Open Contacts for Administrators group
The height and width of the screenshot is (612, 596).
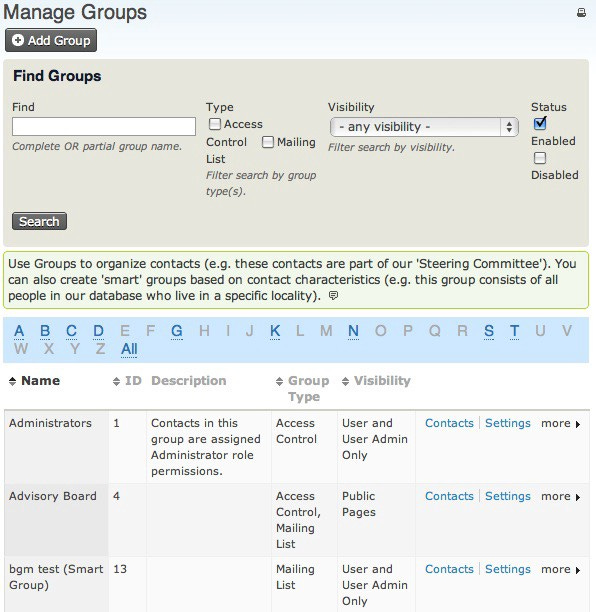[449, 423]
